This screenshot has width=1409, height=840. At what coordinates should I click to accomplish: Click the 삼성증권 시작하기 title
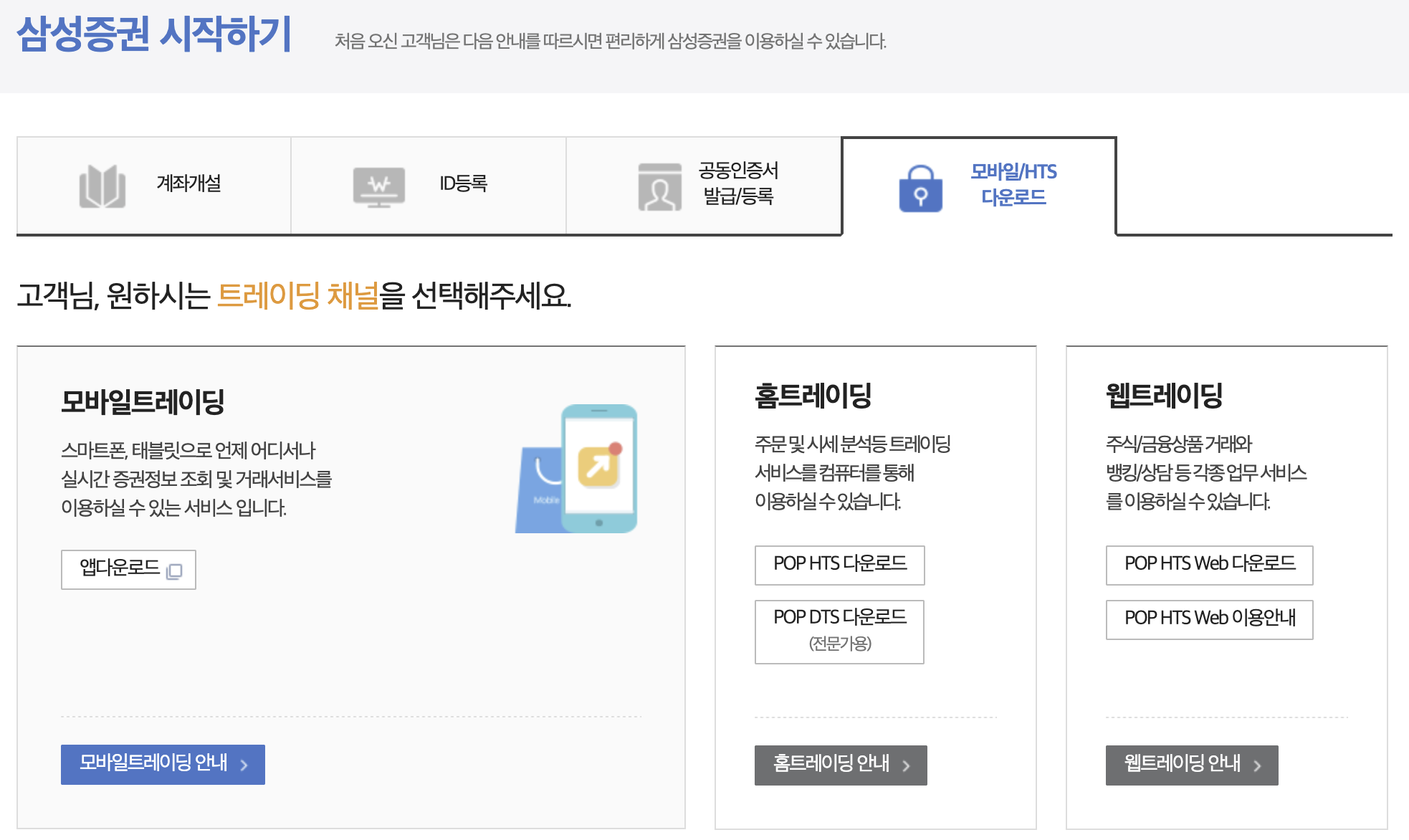pos(154,34)
